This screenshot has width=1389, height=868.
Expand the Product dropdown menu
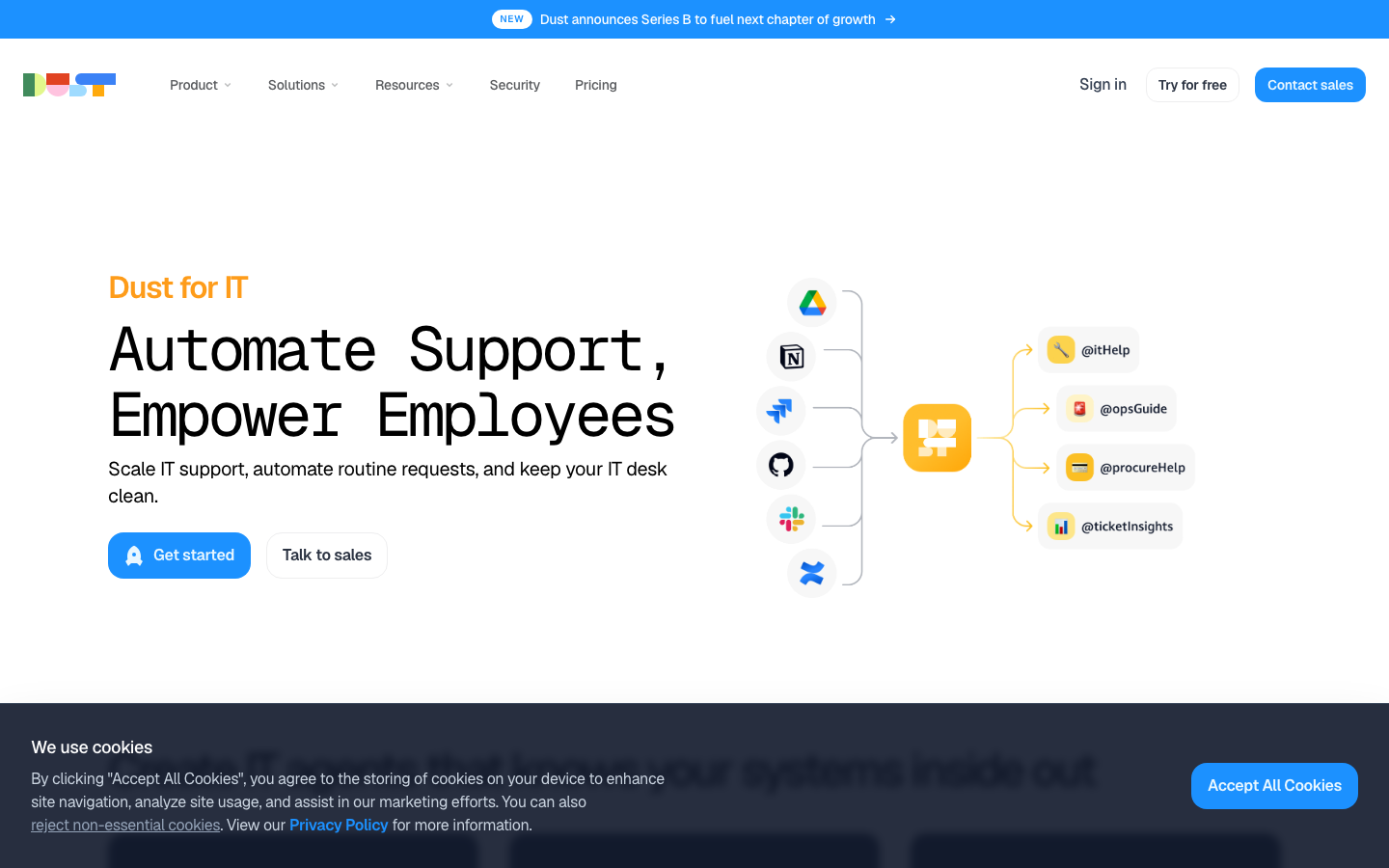tap(201, 85)
